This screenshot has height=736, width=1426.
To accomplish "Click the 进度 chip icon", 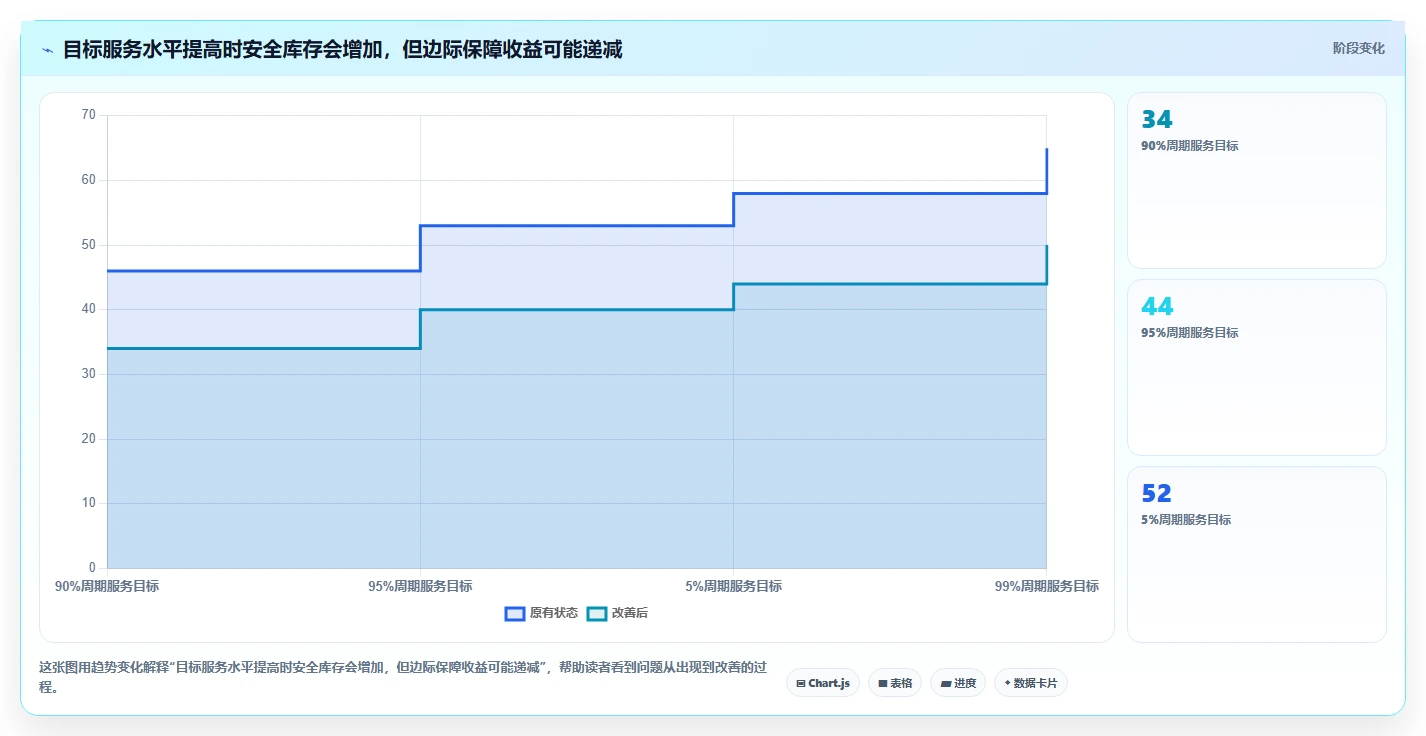I will tap(946, 683).
